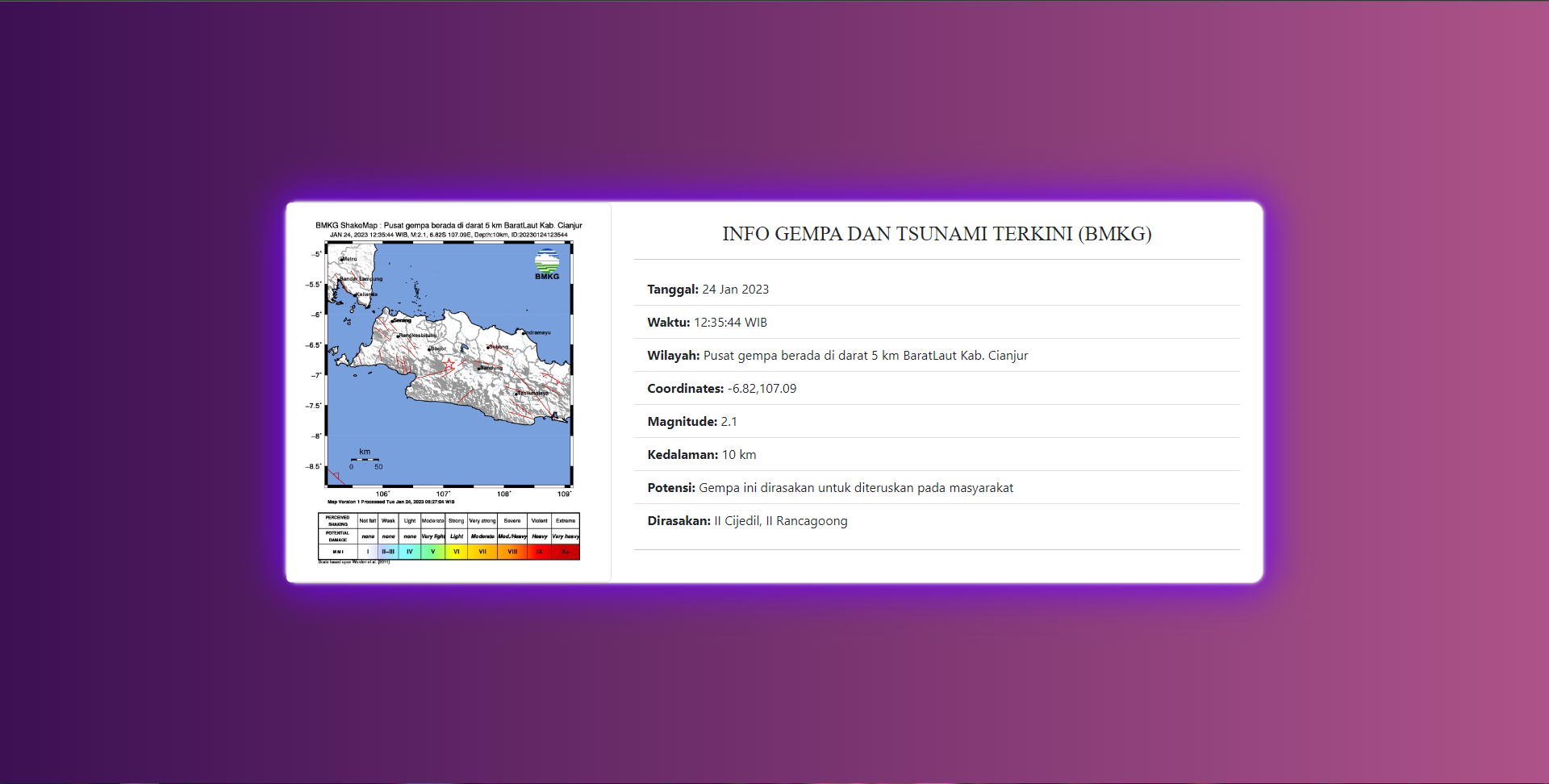
Task: Click the Magnitude 2.1 row
Action: click(692, 422)
